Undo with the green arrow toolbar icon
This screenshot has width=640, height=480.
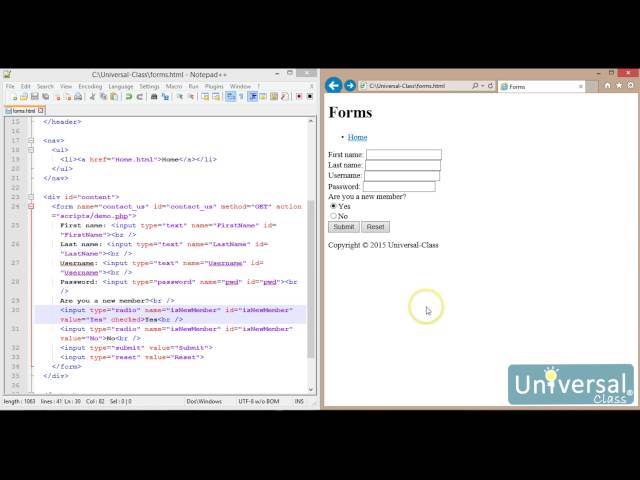click(x=129, y=97)
